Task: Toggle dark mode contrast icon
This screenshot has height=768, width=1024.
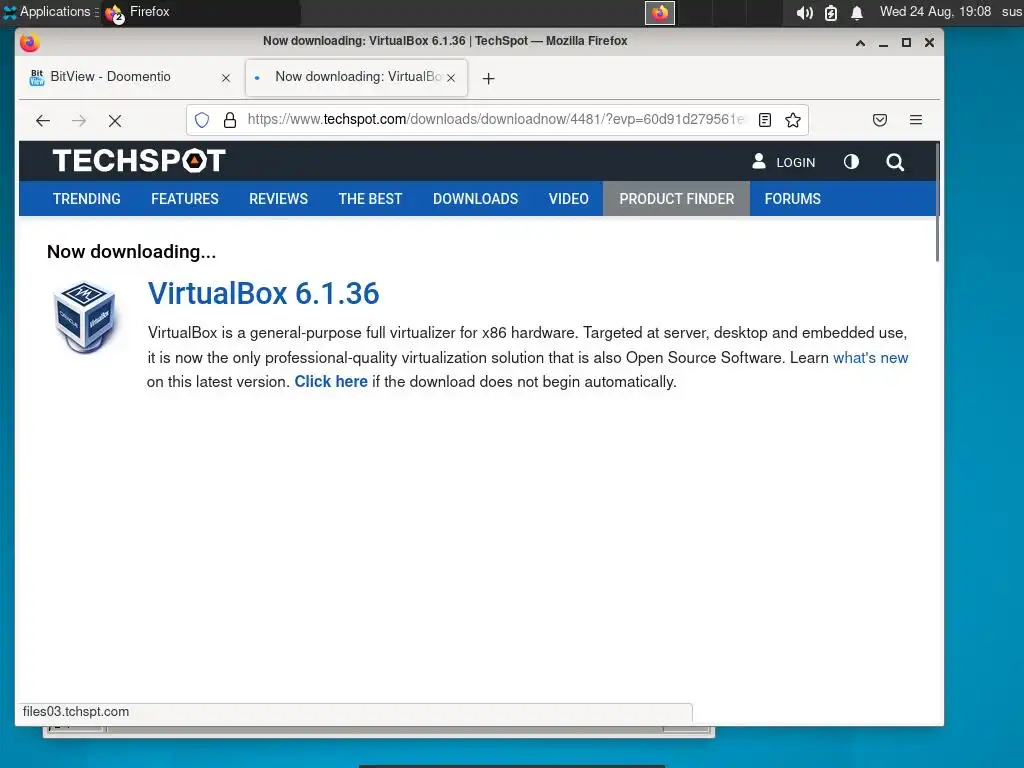Action: (x=851, y=162)
